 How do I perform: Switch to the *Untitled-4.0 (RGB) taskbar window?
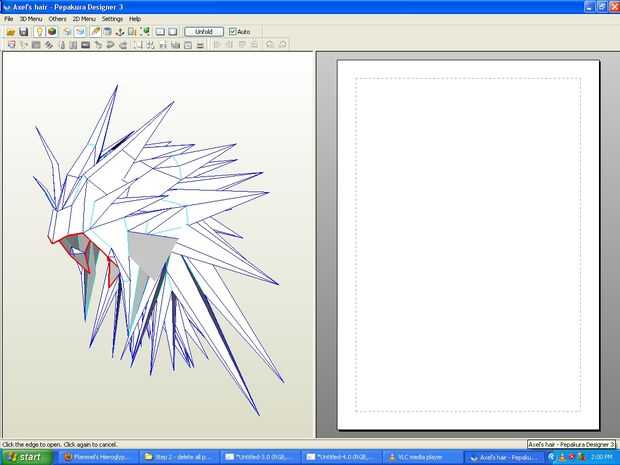[x=342, y=457]
